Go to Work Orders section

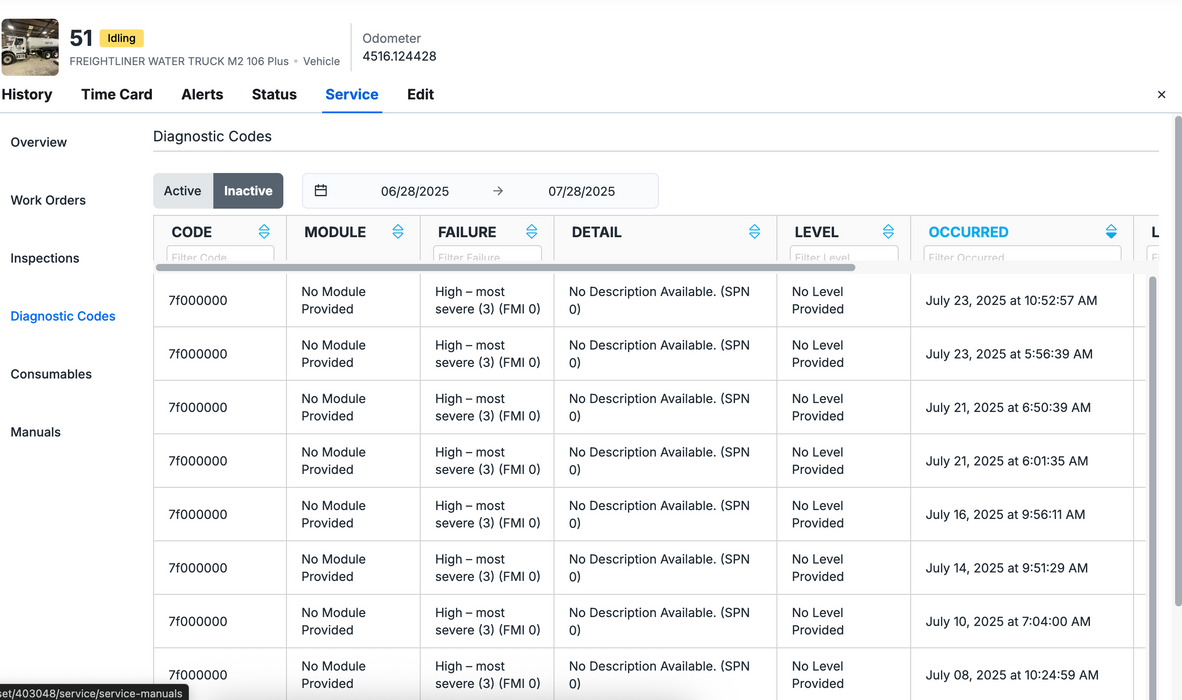coord(48,200)
